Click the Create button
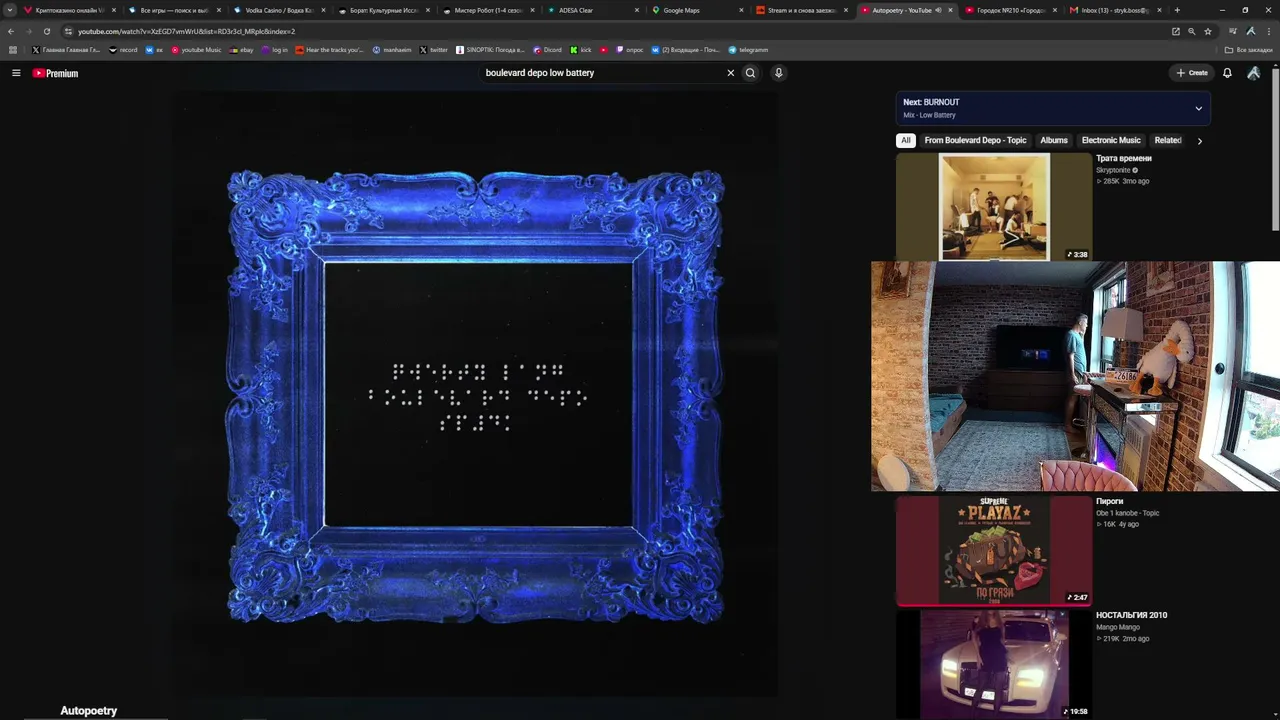 pyautogui.click(x=1192, y=73)
